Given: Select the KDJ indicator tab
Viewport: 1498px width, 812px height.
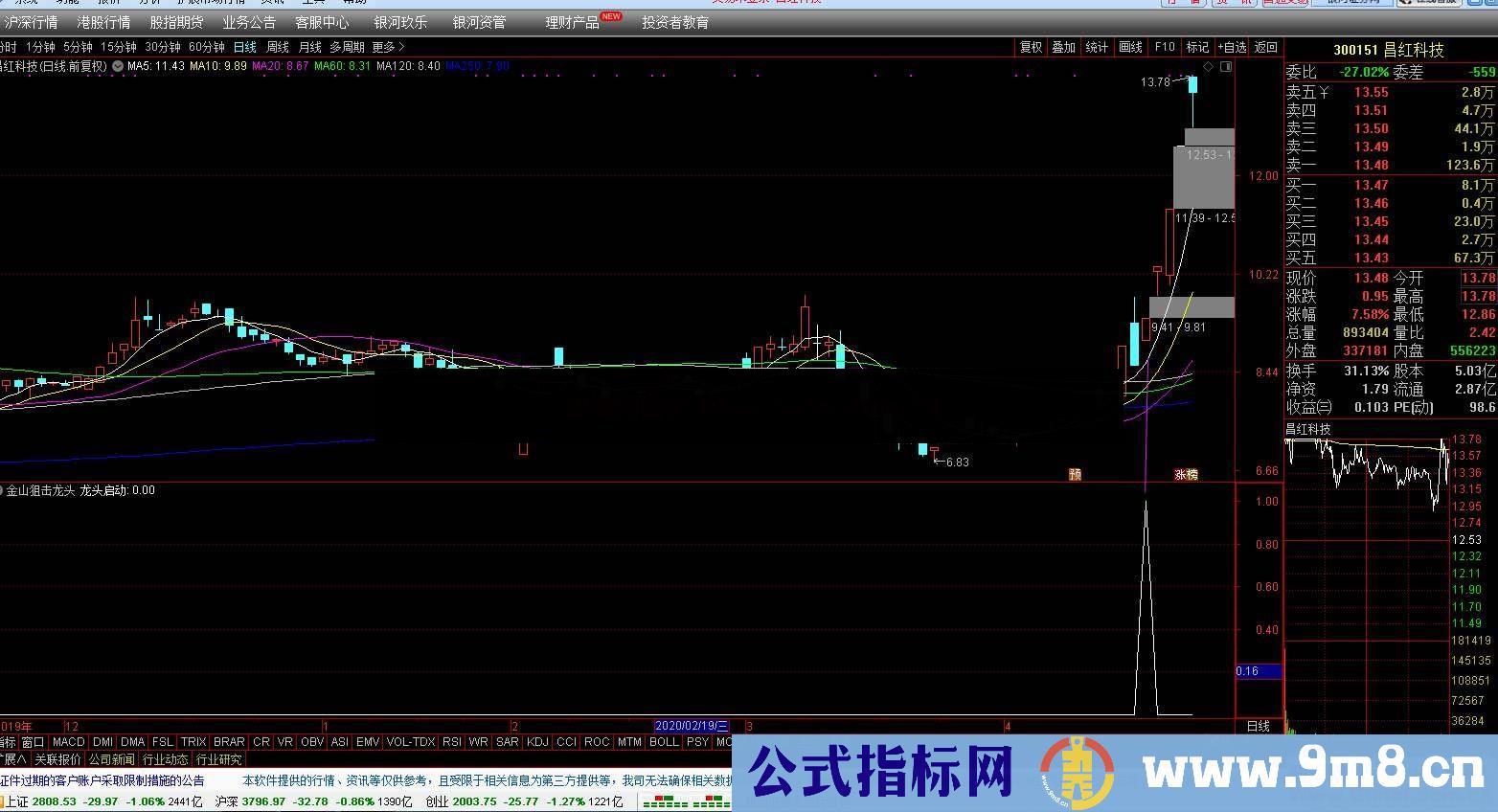Looking at the screenshot, I should point(538,742).
